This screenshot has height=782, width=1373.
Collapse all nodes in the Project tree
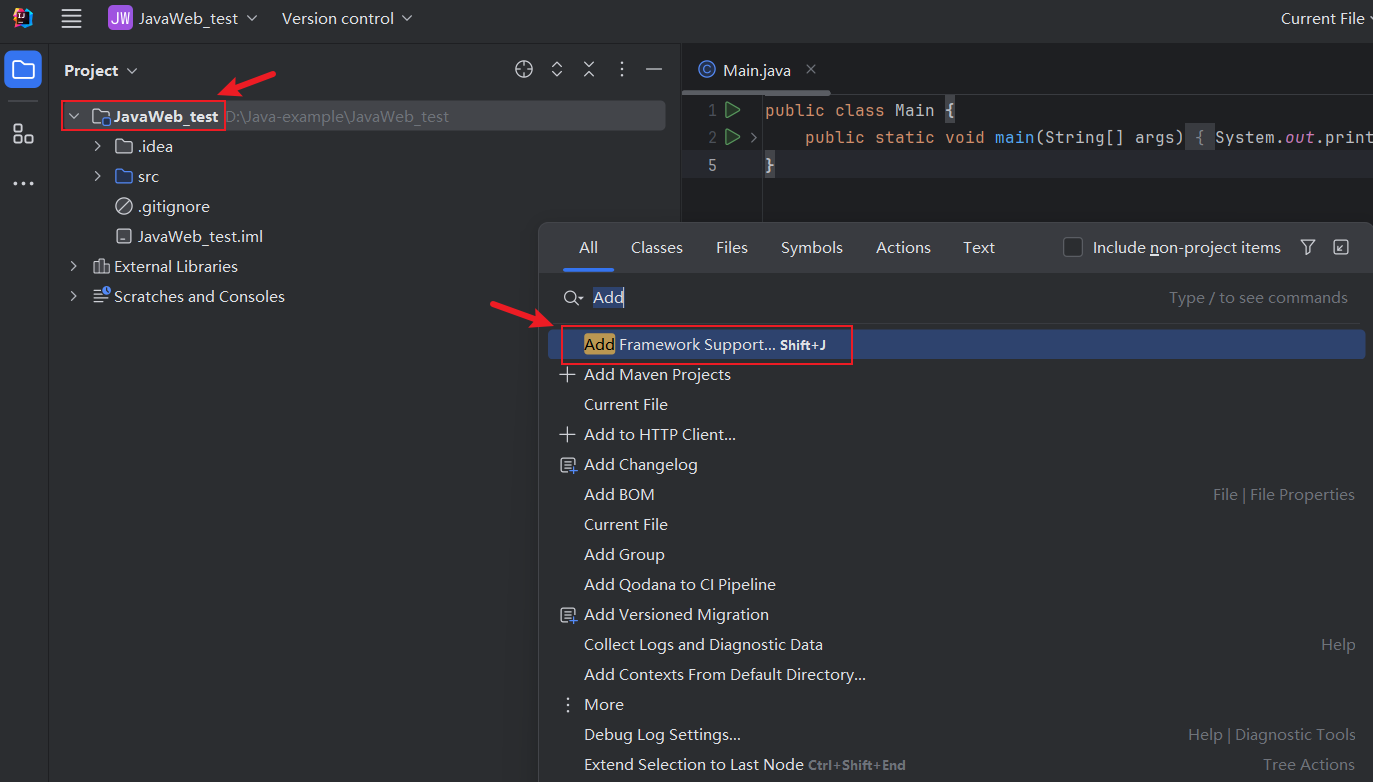[x=588, y=69]
